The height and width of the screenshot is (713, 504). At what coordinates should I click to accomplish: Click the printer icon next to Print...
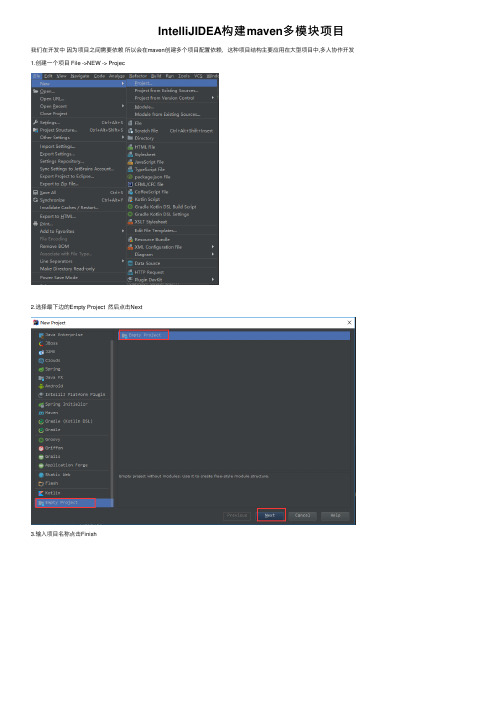click(35, 224)
